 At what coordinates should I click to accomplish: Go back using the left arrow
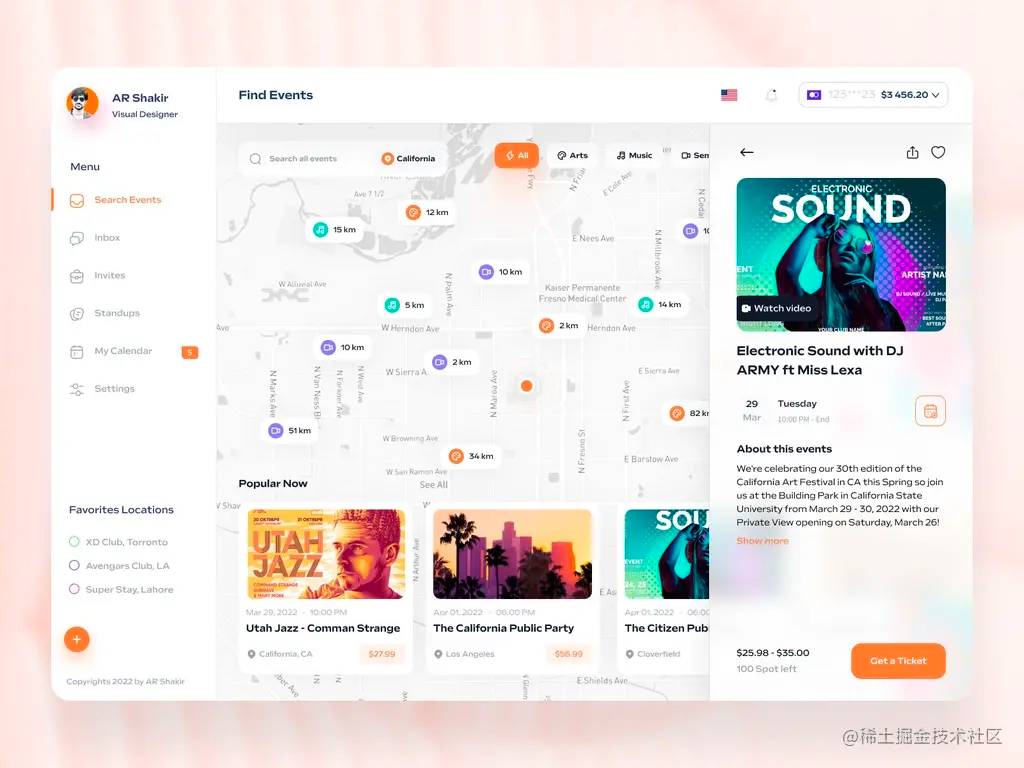[747, 153]
